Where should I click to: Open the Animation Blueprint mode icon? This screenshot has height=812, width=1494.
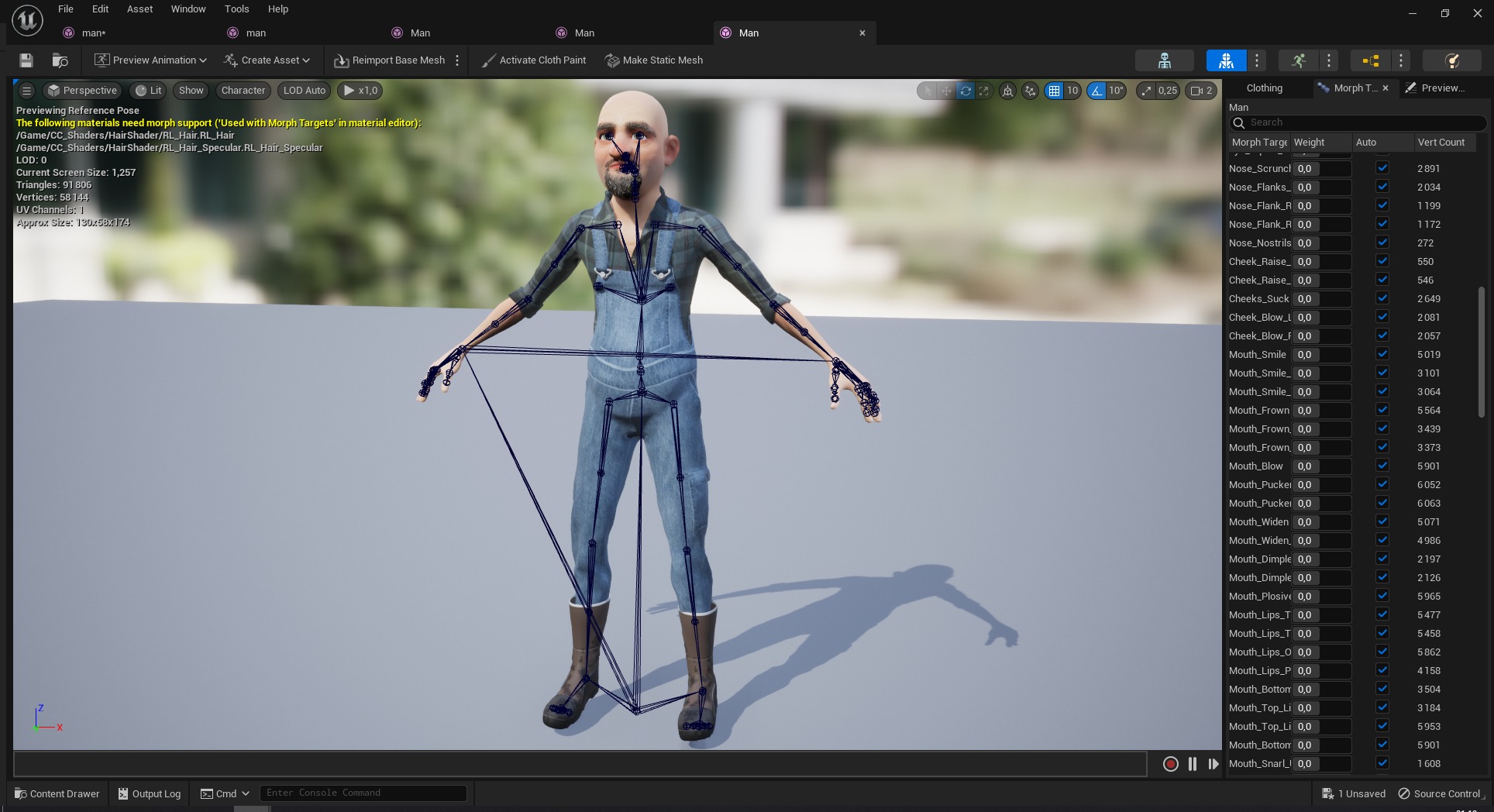coord(1370,60)
